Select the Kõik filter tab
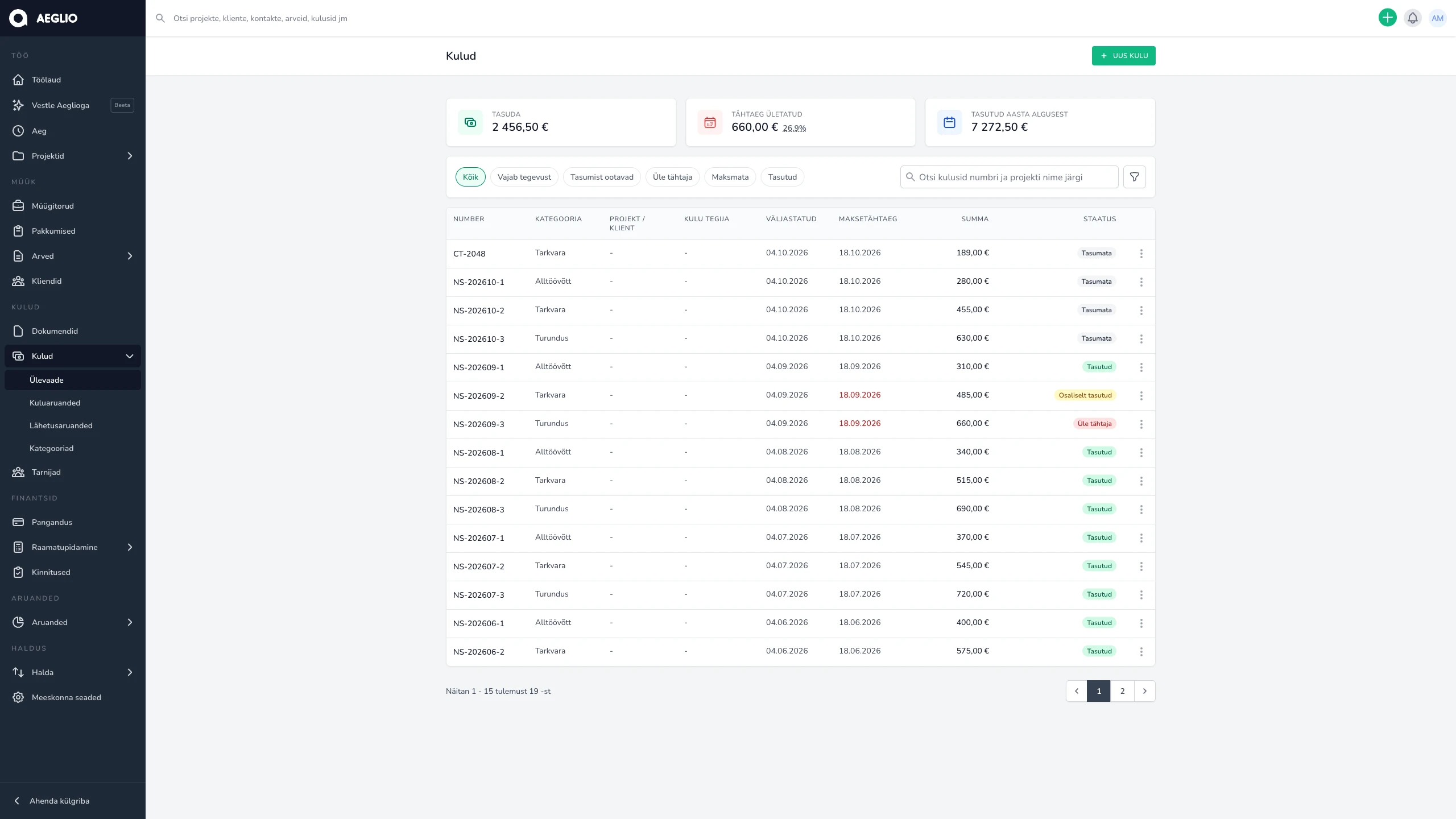This screenshot has height=819, width=1456. [x=470, y=177]
